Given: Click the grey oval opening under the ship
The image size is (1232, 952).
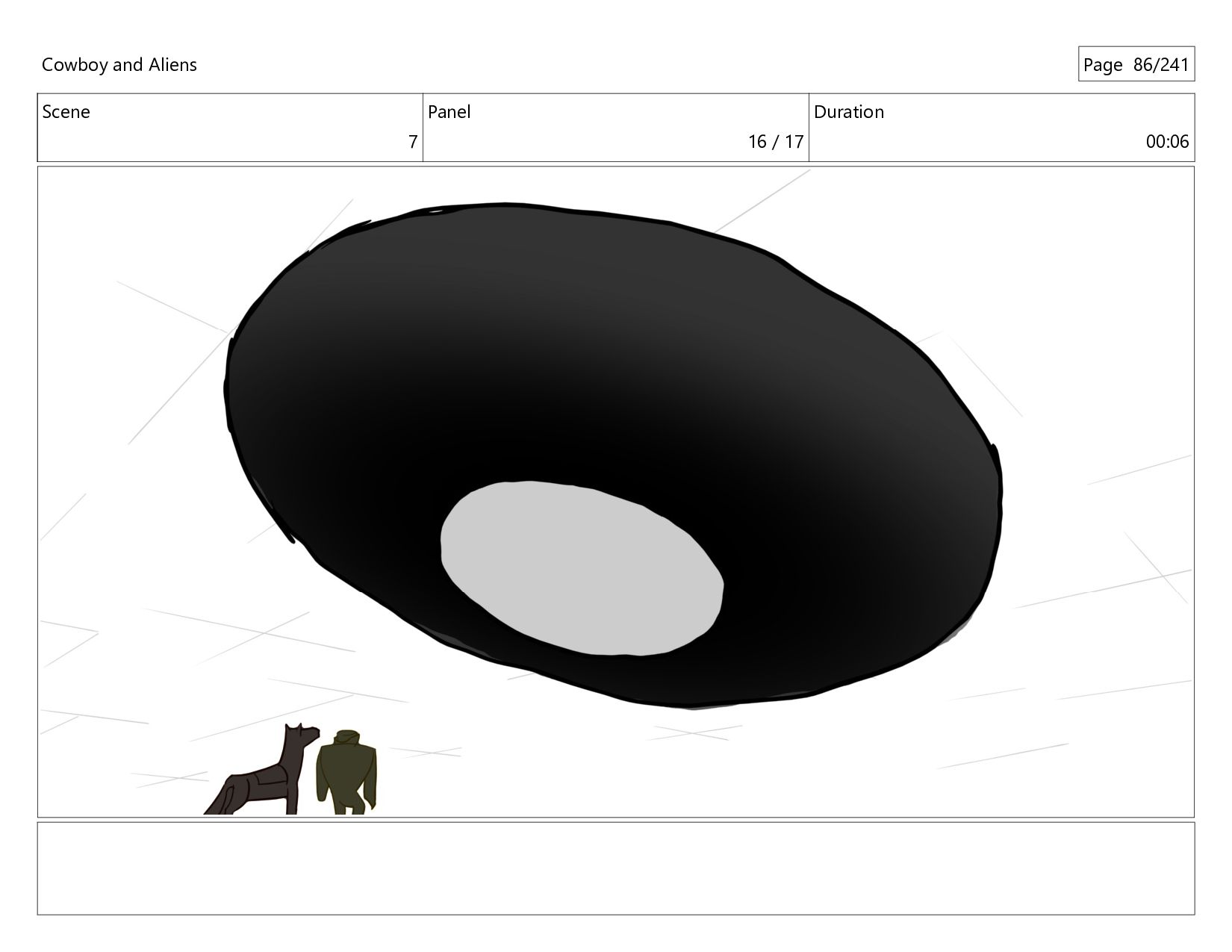Looking at the screenshot, I should coord(582,568).
